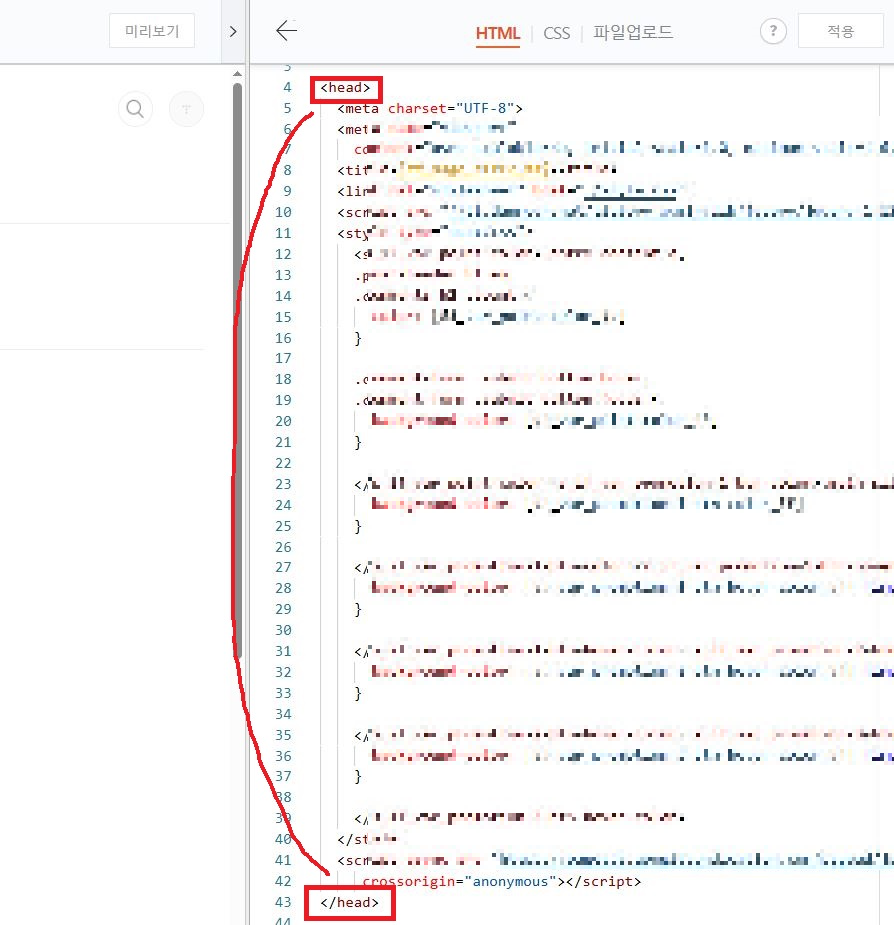Go back using the left arrow icon
The height and width of the screenshot is (925, 894).
coord(286,31)
